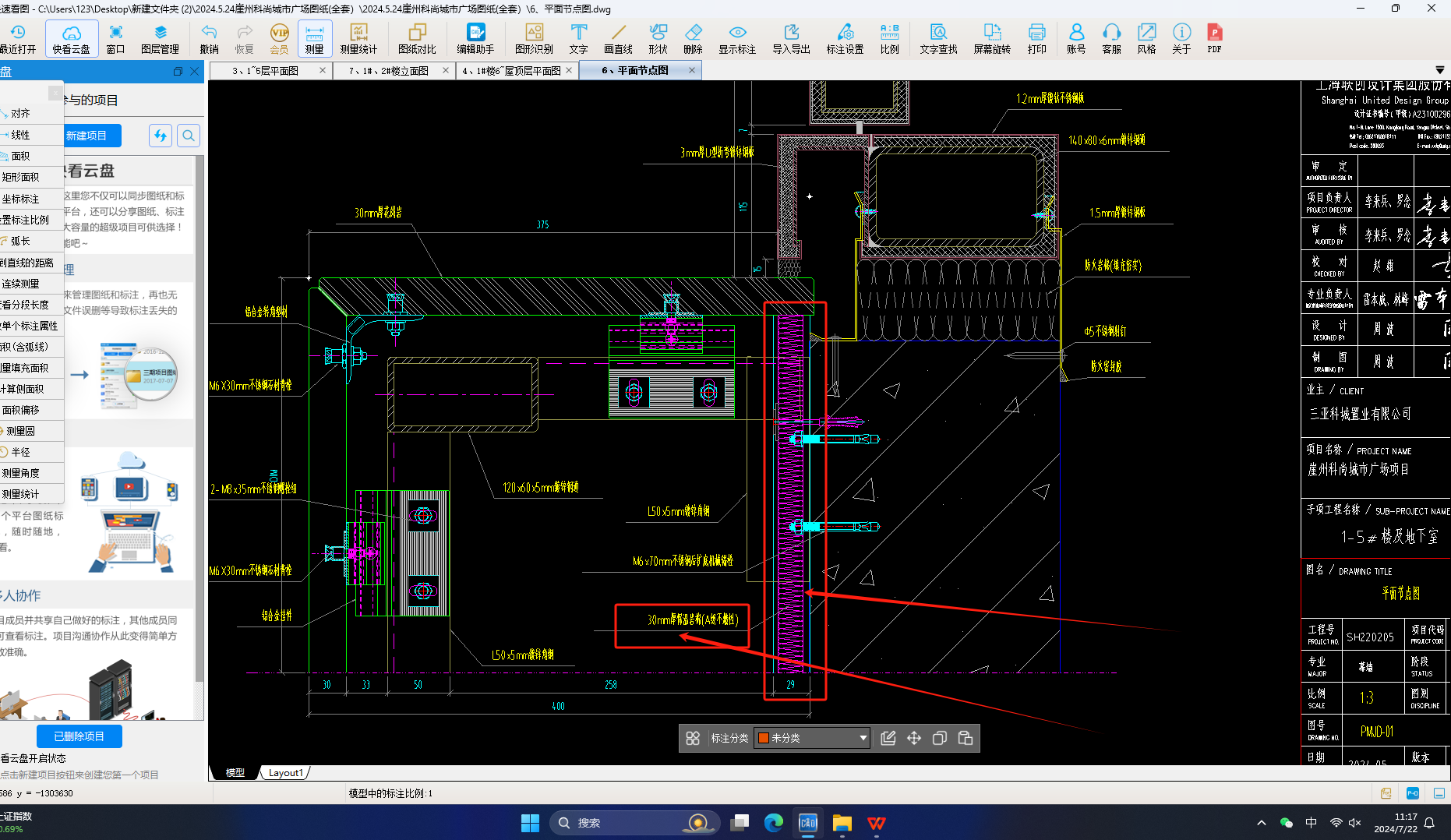Screen dimensions: 1451x840
Task: Switch to tab 7、1#、2#楼立面图
Action: pyautogui.click(x=388, y=70)
